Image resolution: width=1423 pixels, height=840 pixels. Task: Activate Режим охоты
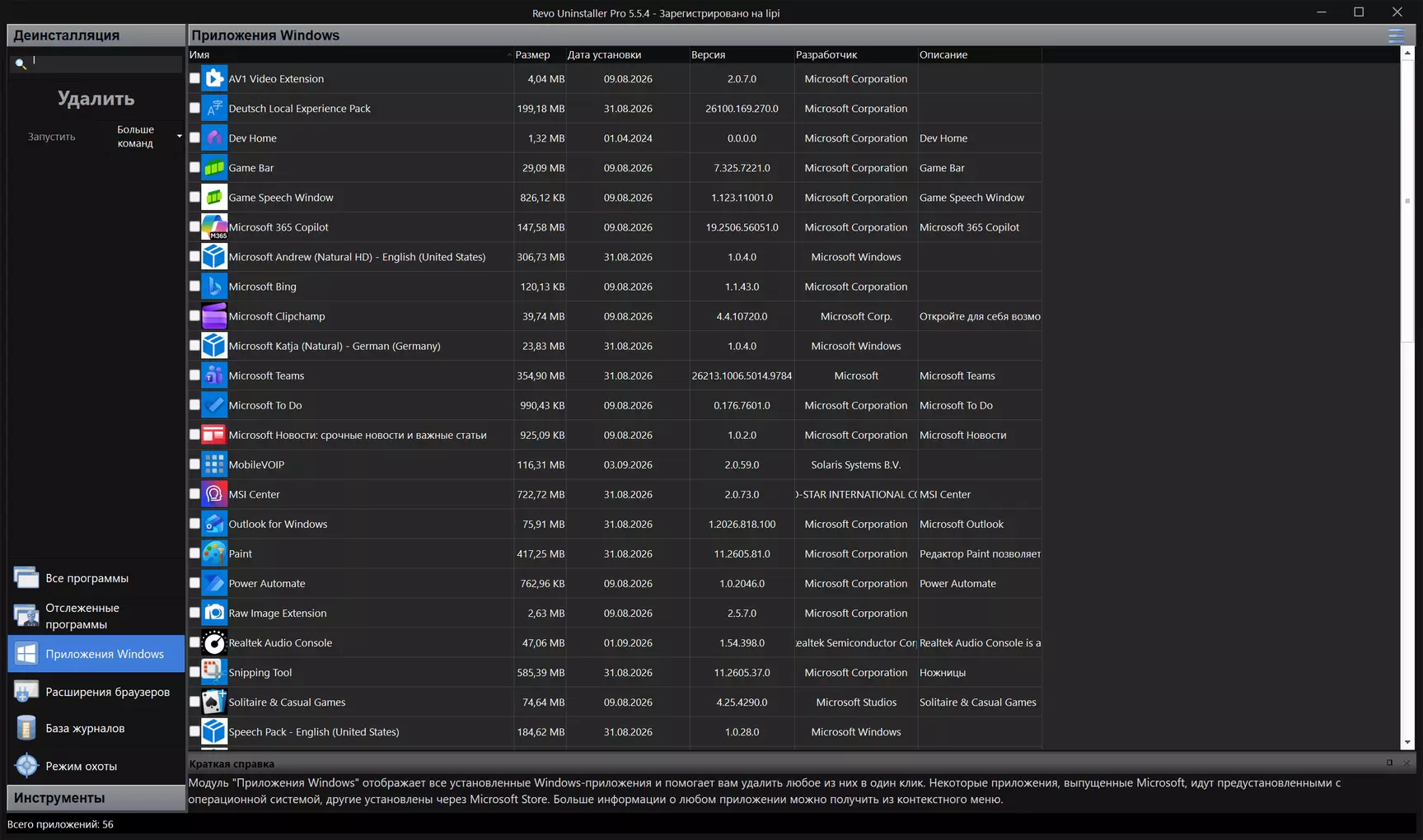[x=96, y=766]
